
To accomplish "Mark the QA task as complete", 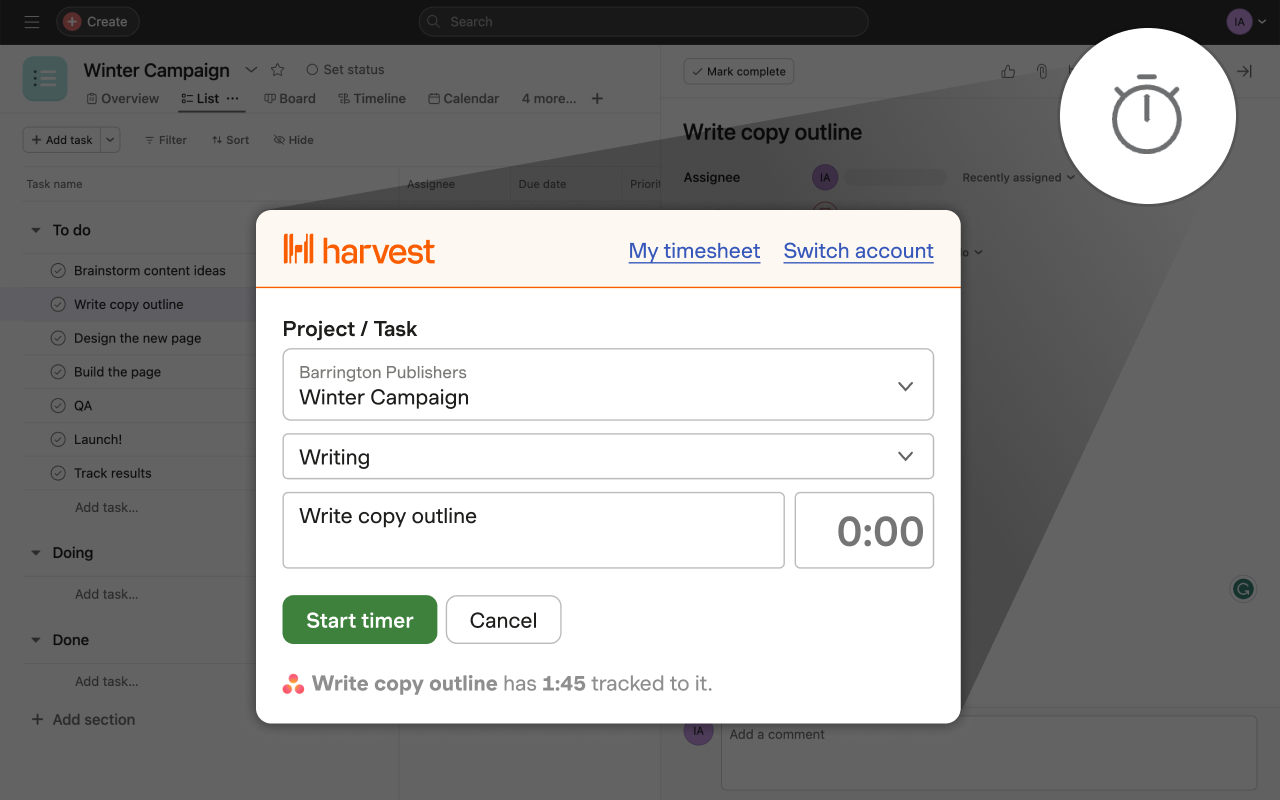I will (x=57, y=405).
